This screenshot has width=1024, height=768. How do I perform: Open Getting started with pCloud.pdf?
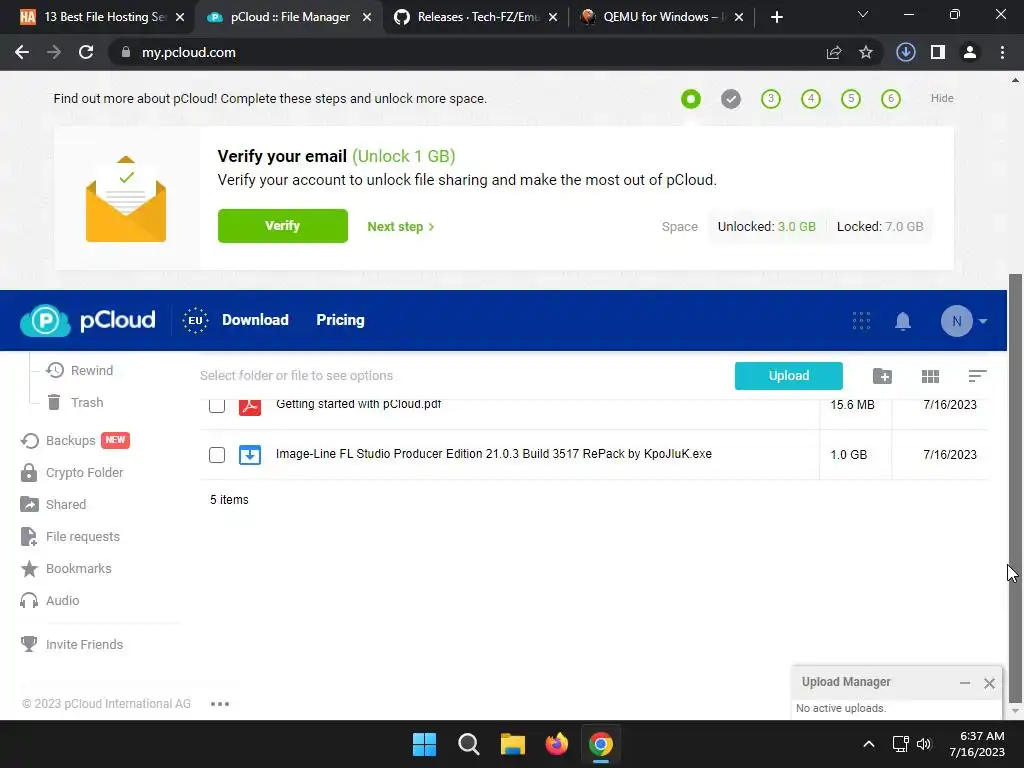click(x=359, y=404)
